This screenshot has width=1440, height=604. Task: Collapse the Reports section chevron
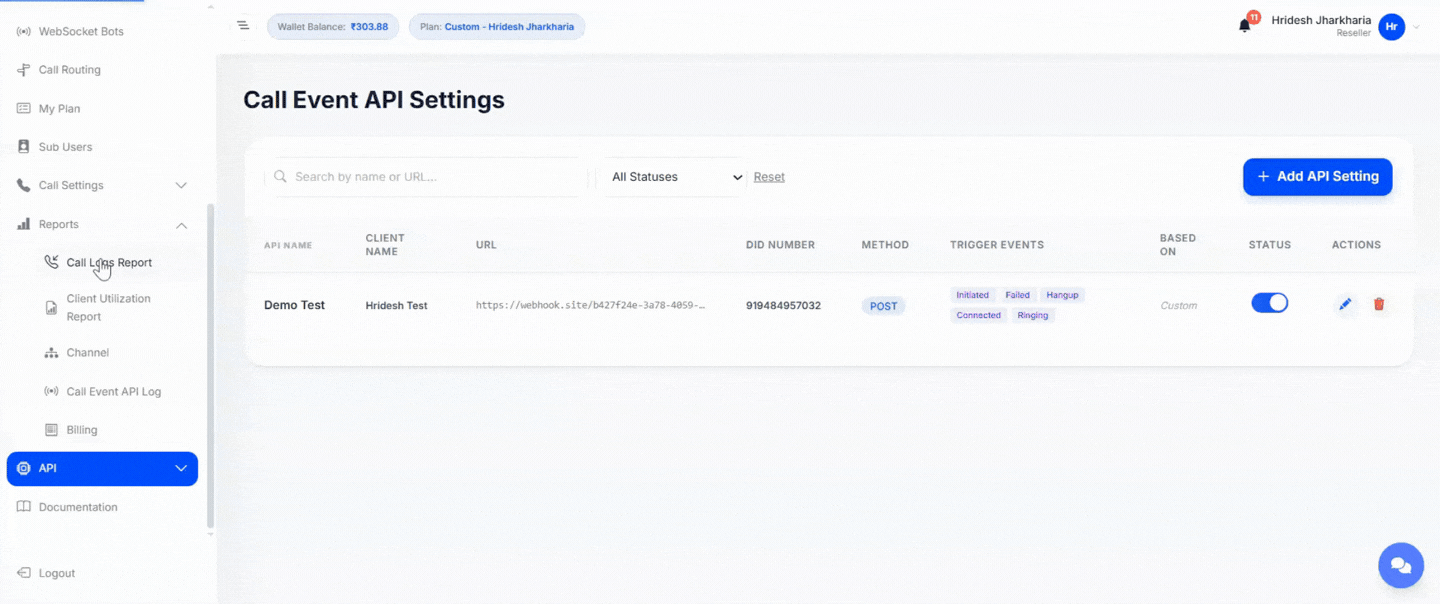(181, 225)
